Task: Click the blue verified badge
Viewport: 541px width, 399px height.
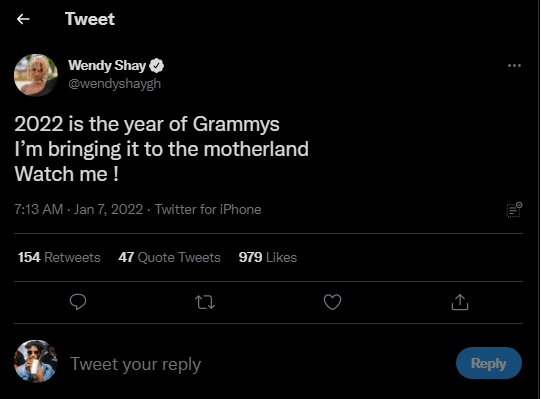Action: pyautogui.click(x=157, y=66)
